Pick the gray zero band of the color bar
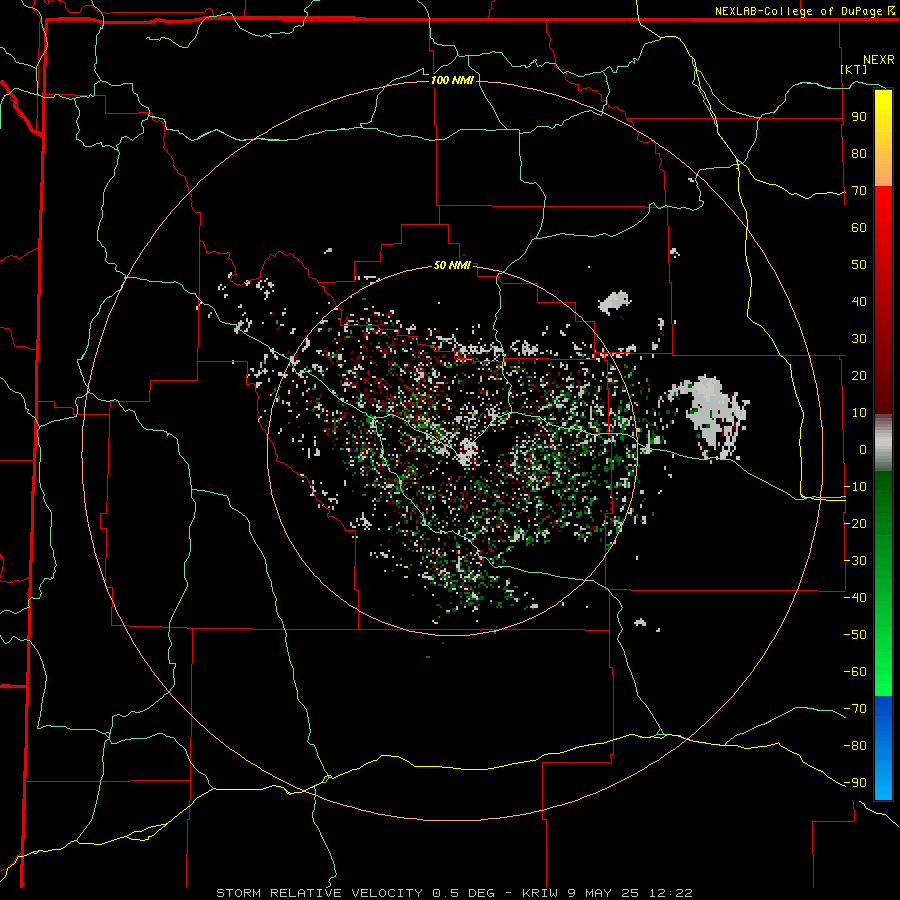The height and width of the screenshot is (900, 900). (x=883, y=443)
